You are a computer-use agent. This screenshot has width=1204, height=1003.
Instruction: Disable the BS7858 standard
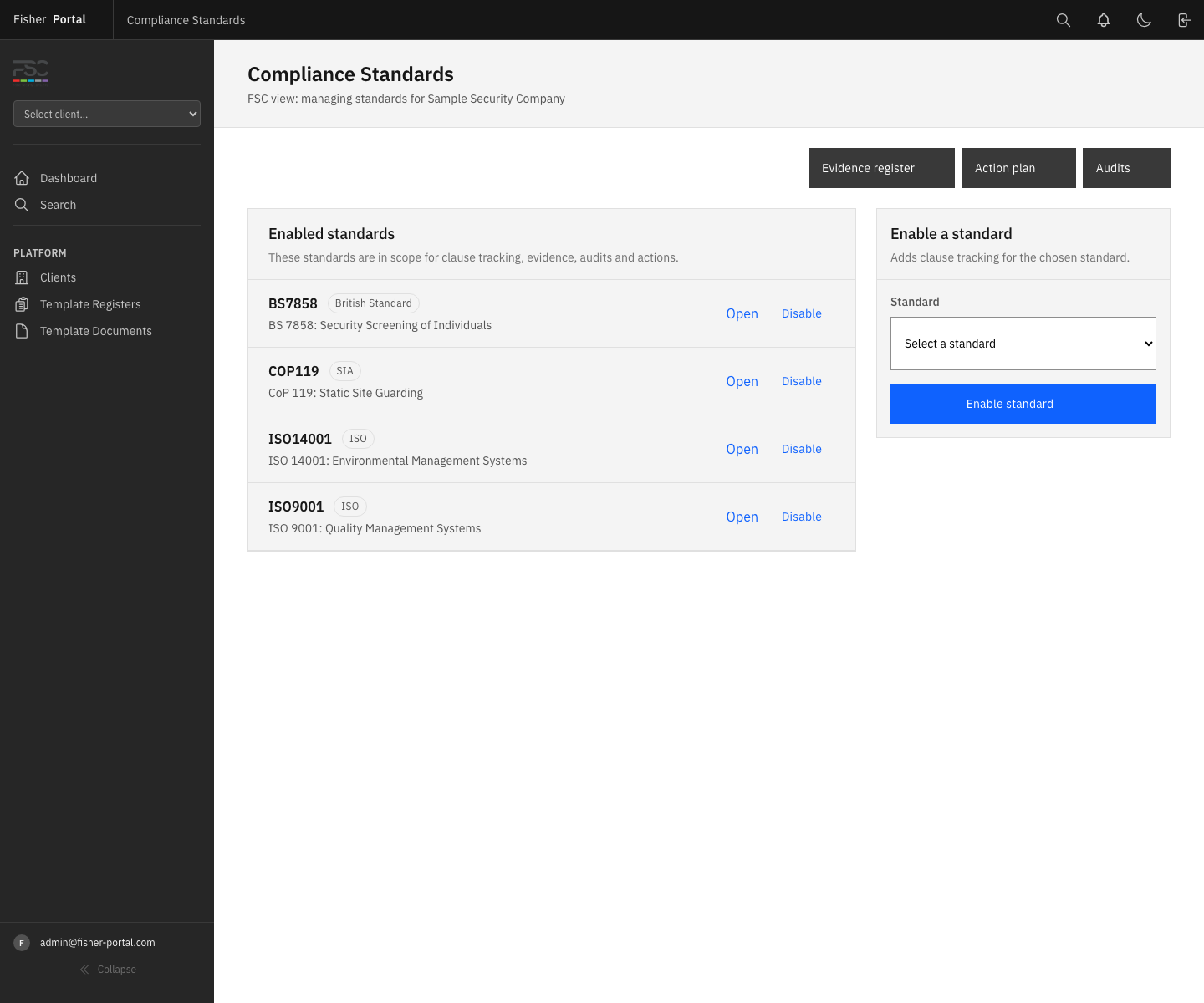click(x=801, y=313)
